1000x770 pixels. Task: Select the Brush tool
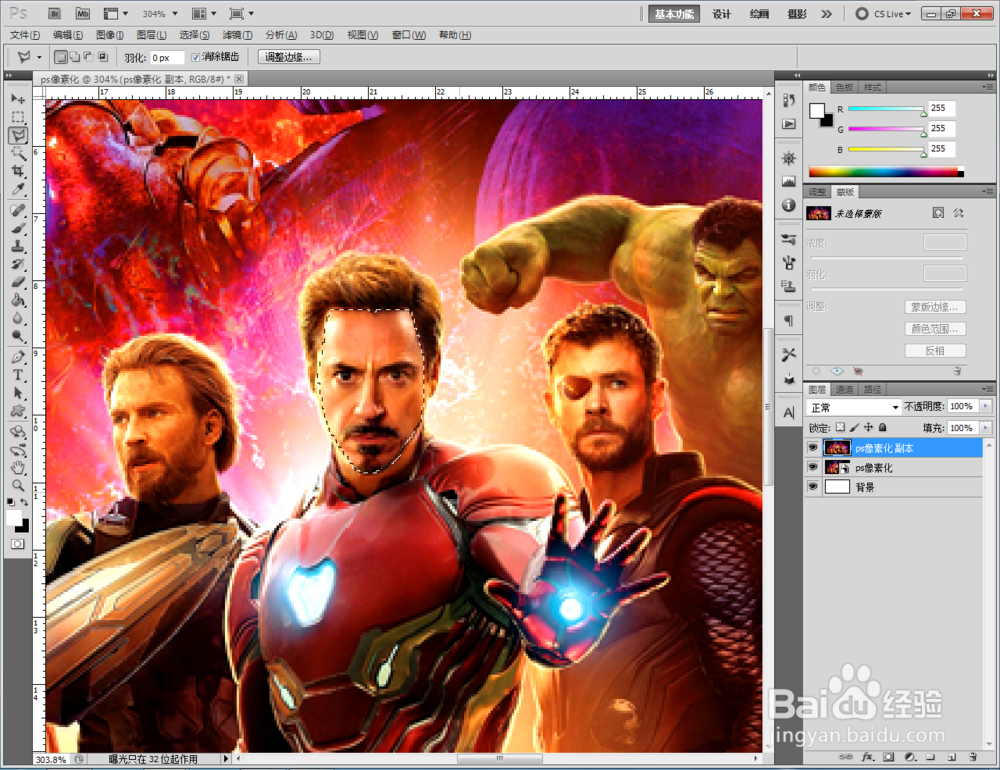tap(18, 228)
